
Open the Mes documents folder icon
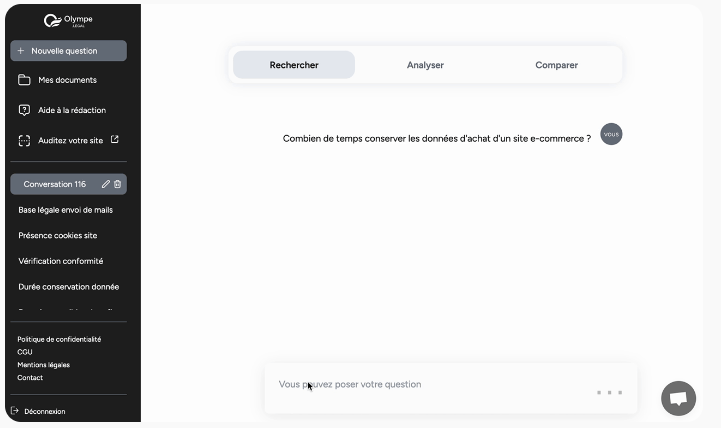[24, 80]
